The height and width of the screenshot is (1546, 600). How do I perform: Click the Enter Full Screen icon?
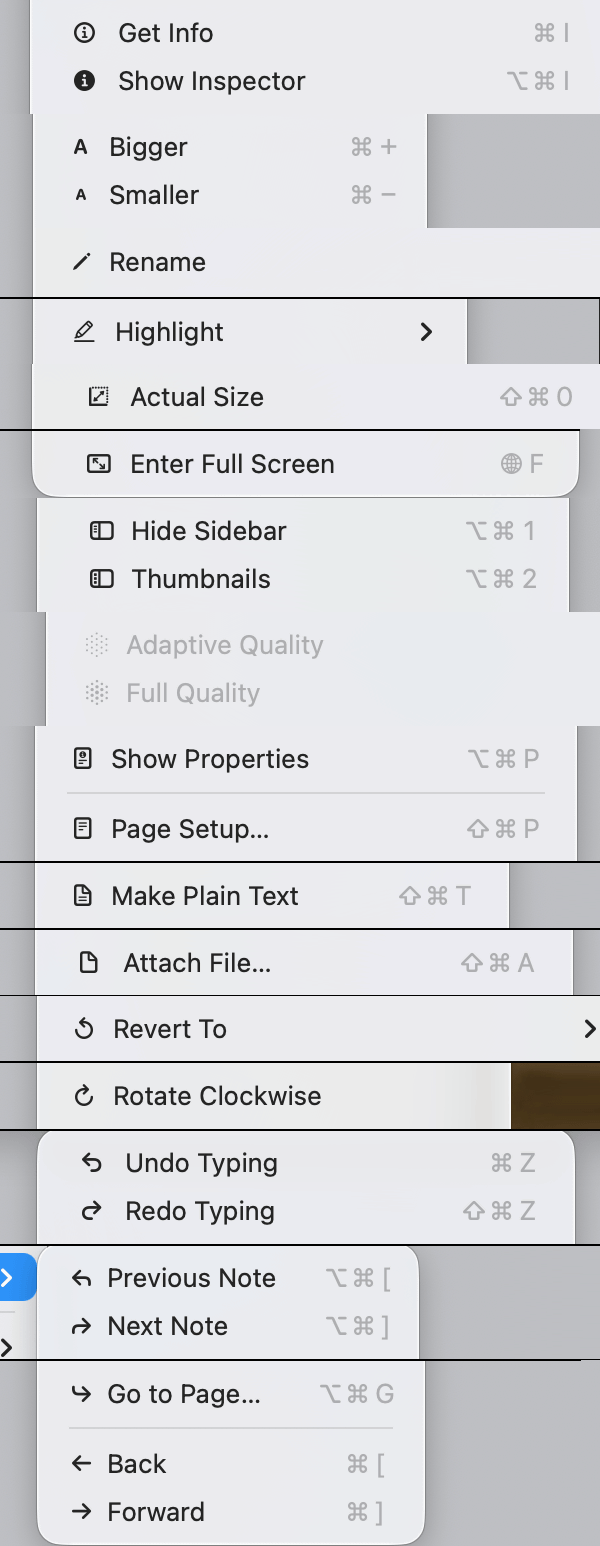(98, 464)
